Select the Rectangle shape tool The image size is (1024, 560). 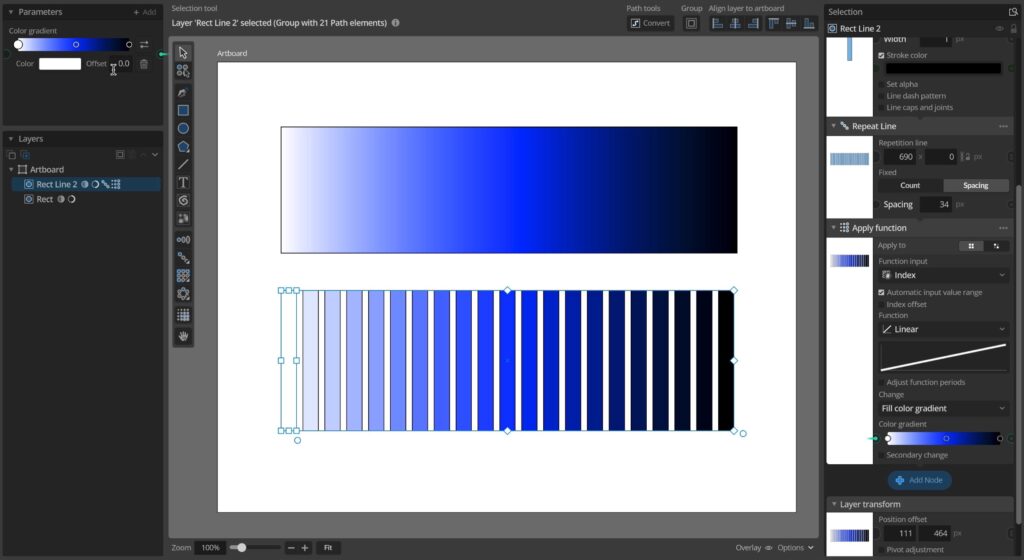pyautogui.click(x=183, y=111)
